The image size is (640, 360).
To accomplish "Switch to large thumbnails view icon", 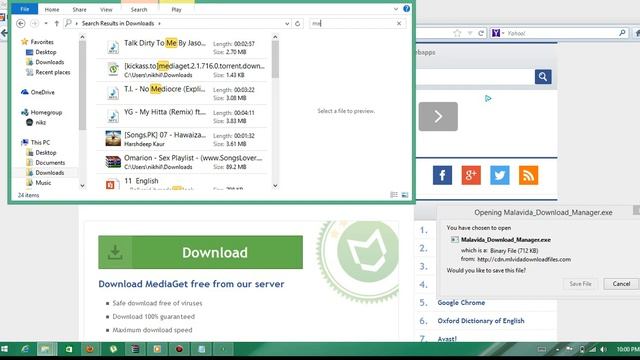I will (405, 195).
